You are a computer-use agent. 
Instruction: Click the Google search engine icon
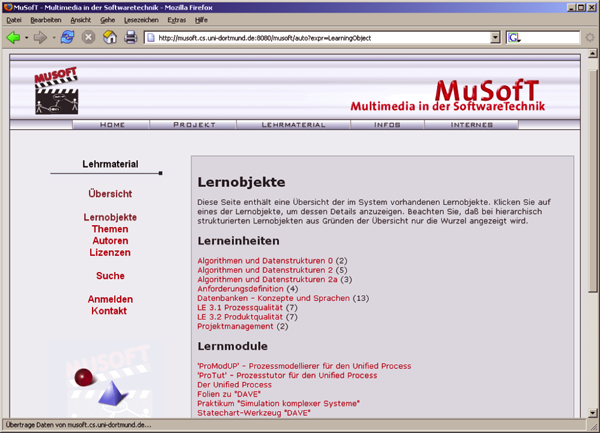point(514,37)
